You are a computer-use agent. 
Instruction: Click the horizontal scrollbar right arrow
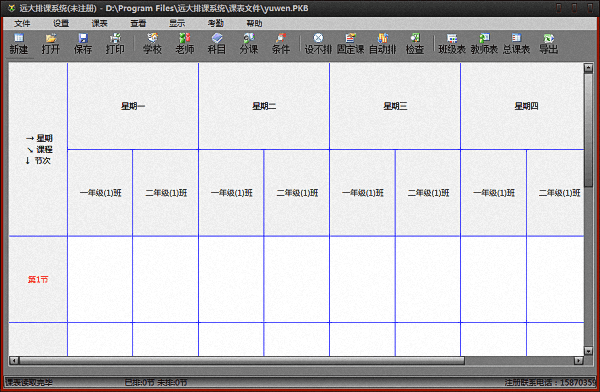coord(579,360)
